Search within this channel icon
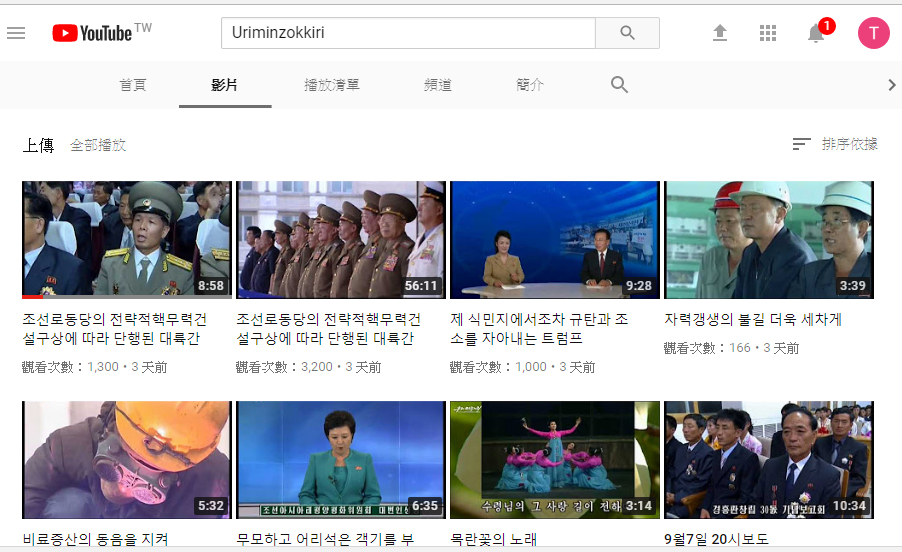This screenshot has width=902, height=552. pyautogui.click(x=619, y=85)
